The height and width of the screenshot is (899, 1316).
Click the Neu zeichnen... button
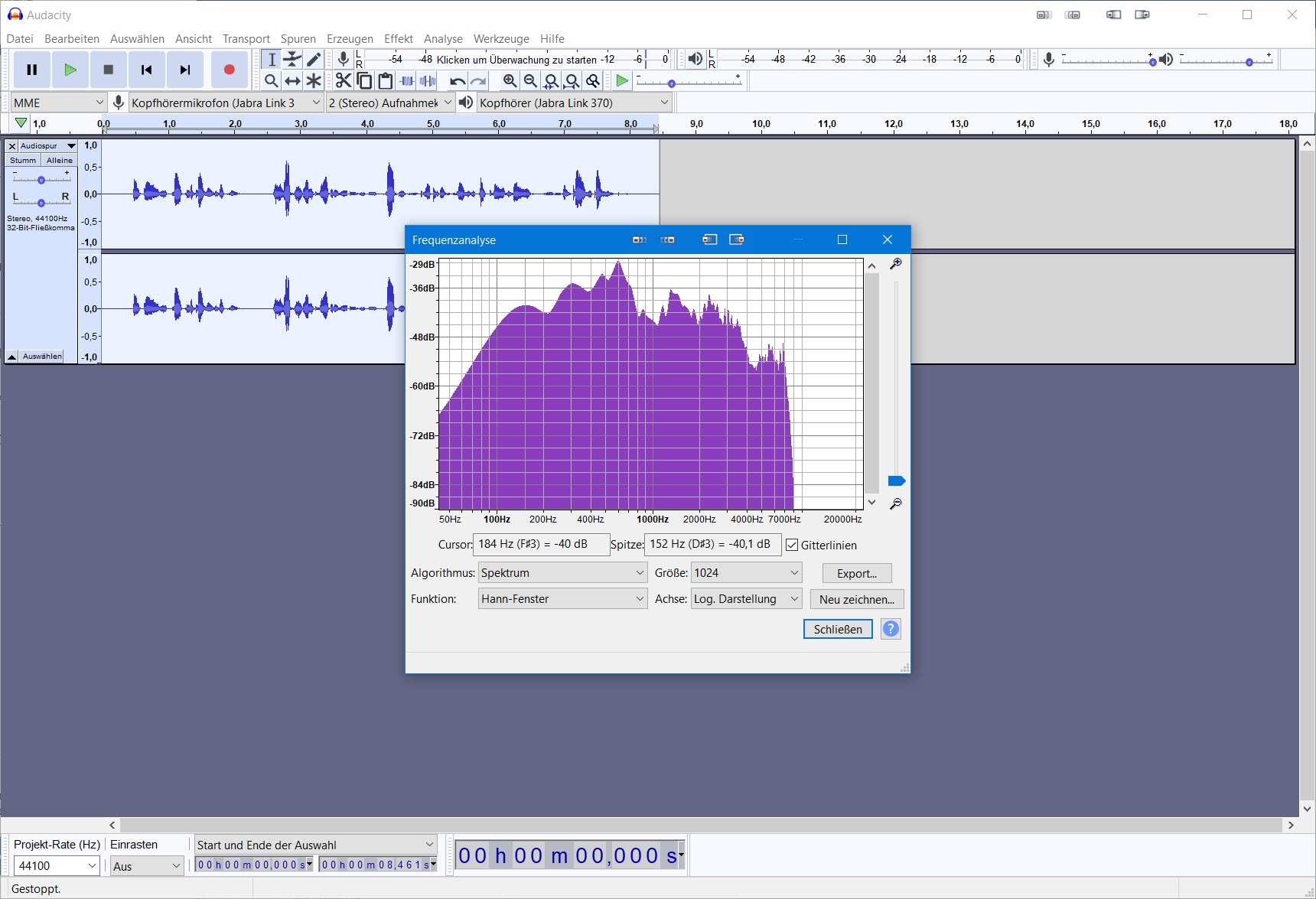(x=857, y=599)
